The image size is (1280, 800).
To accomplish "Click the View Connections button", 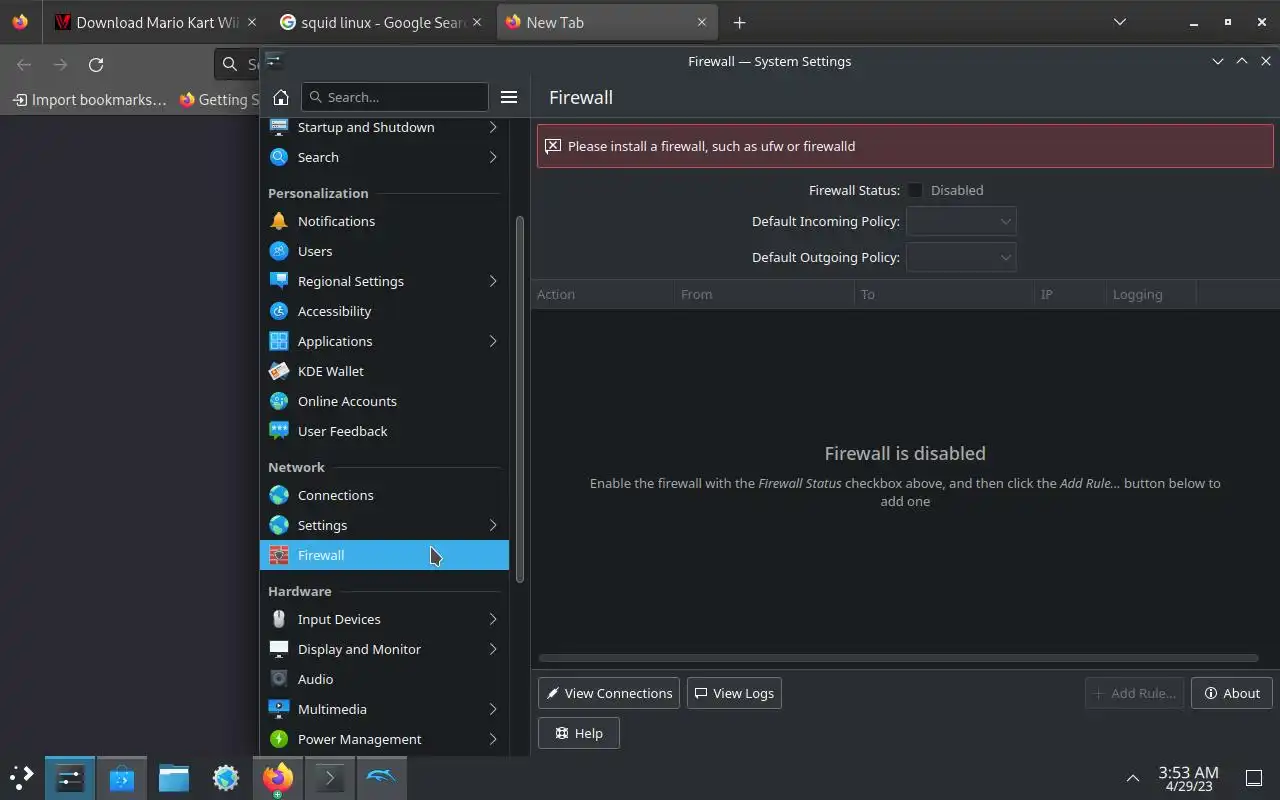I will (609, 693).
